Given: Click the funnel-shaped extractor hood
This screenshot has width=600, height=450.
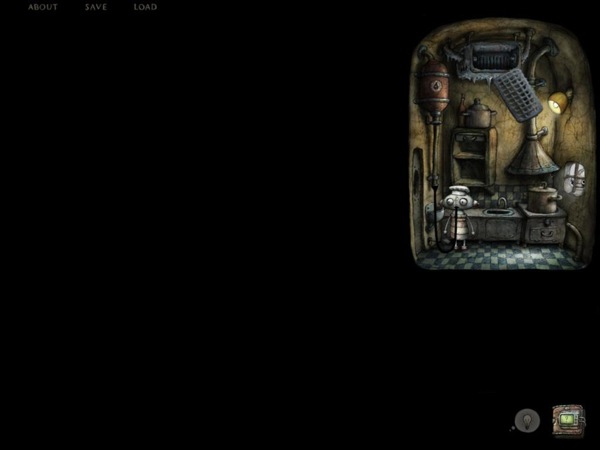Looking at the screenshot, I should click(x=533, y=155).
